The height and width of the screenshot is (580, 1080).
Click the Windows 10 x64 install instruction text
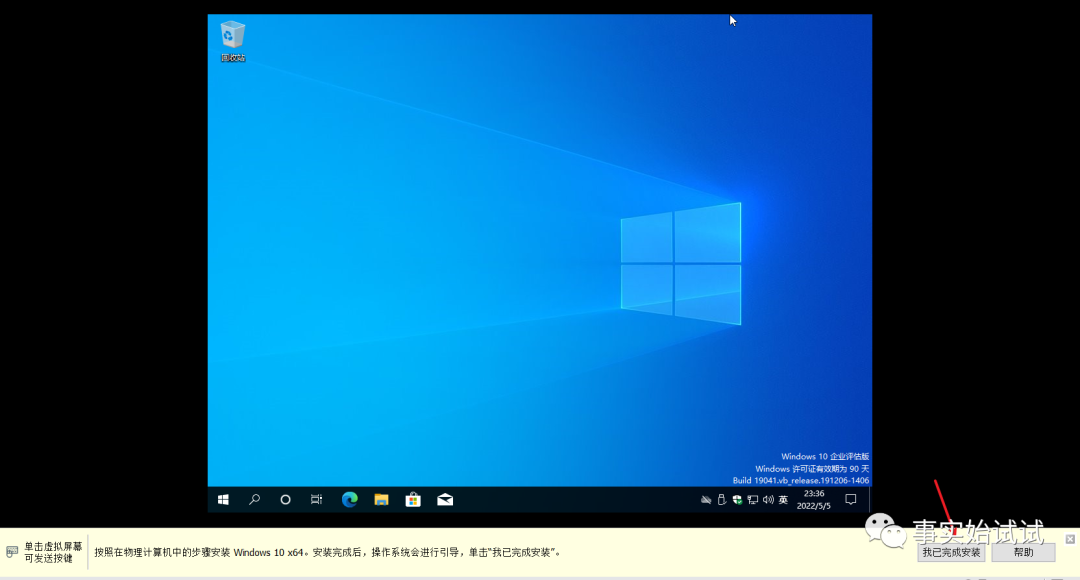tap(328, 552)
